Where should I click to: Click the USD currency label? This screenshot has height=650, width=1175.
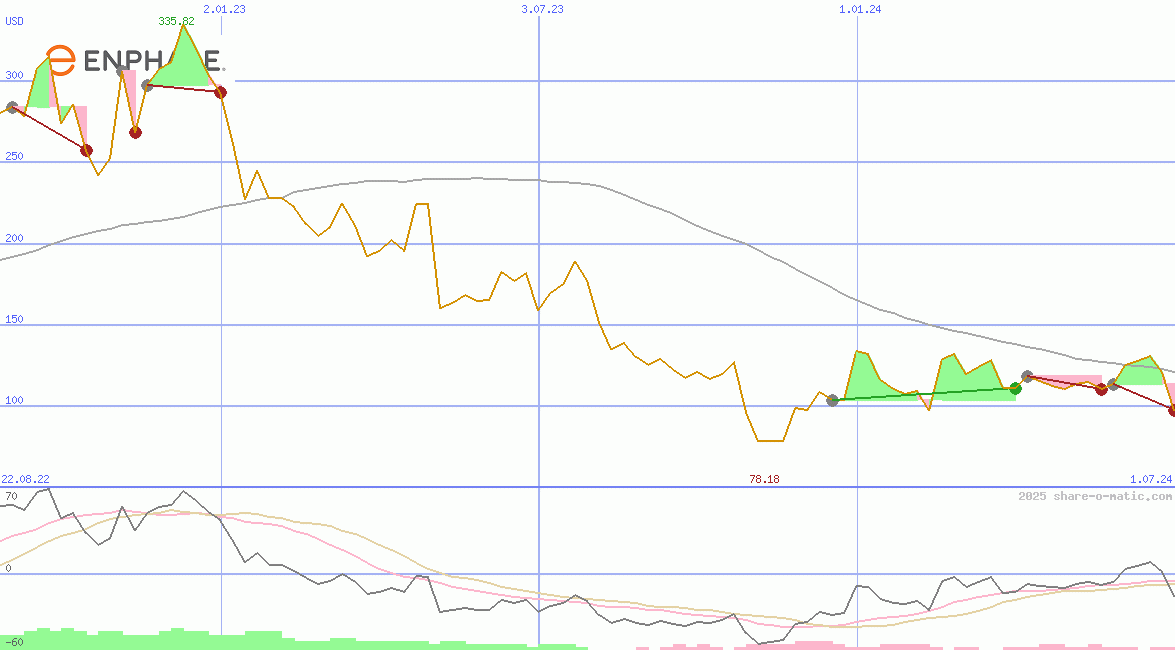[14, 21]
